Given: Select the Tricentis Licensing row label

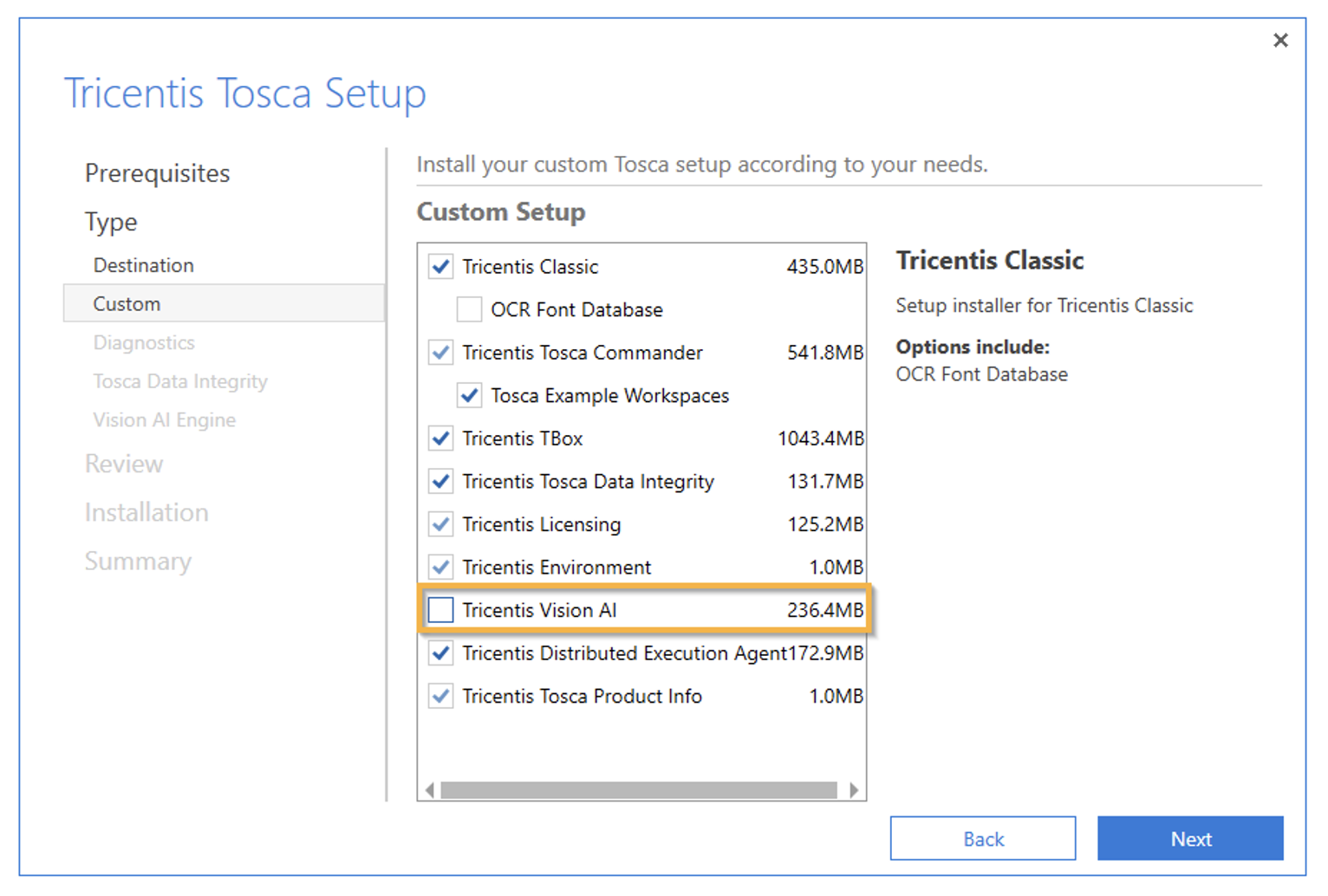Looking at the screenshot, I should click(x=542, y=524).
